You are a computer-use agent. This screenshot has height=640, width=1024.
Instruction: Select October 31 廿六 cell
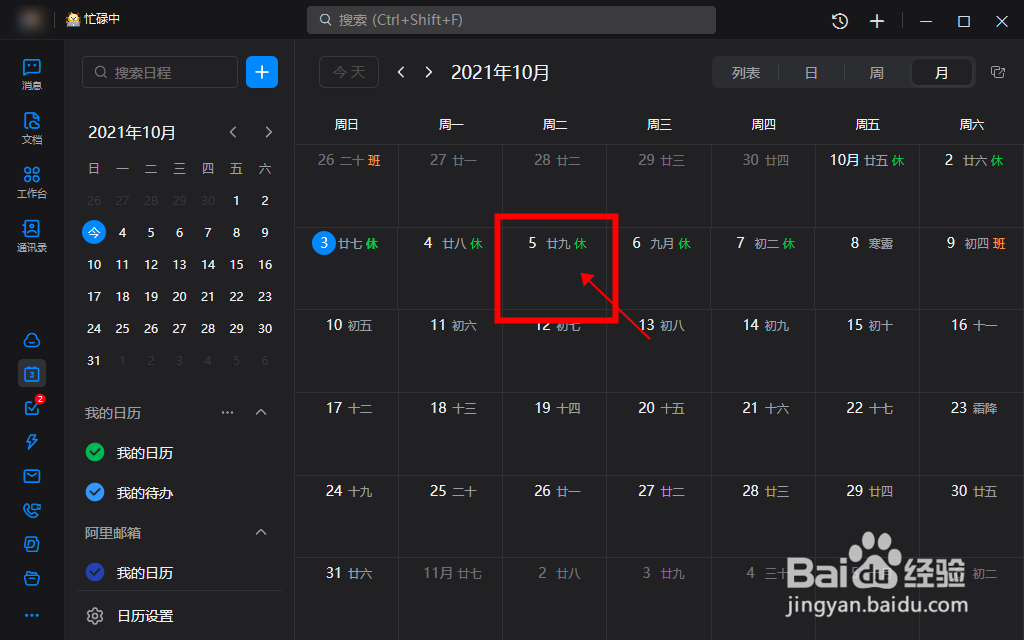click(x=346, y=599)
